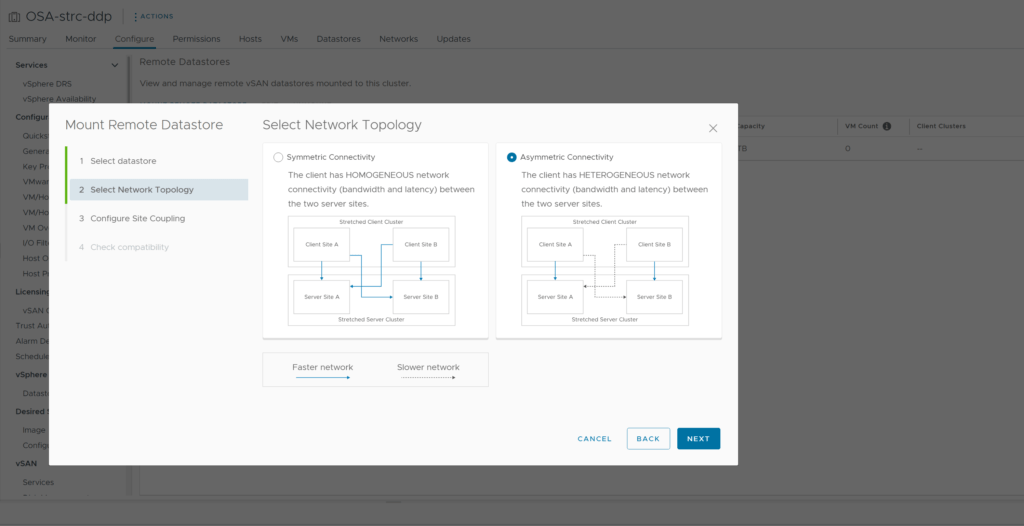Close the Mount Remote Datastore dialog
This screenshot has height=526, width=1024.
(x=713, y=128)
